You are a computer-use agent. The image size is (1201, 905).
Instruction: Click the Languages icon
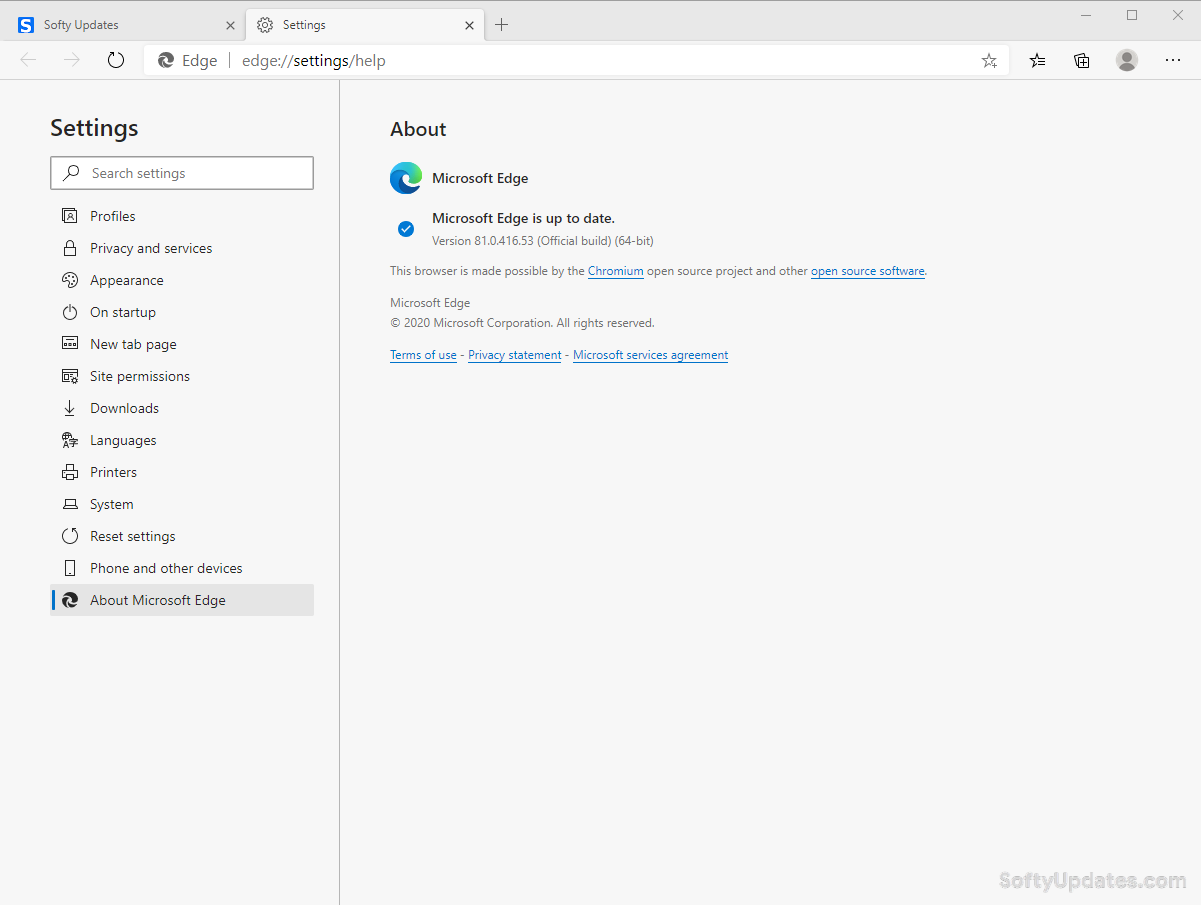pos(70,440)
